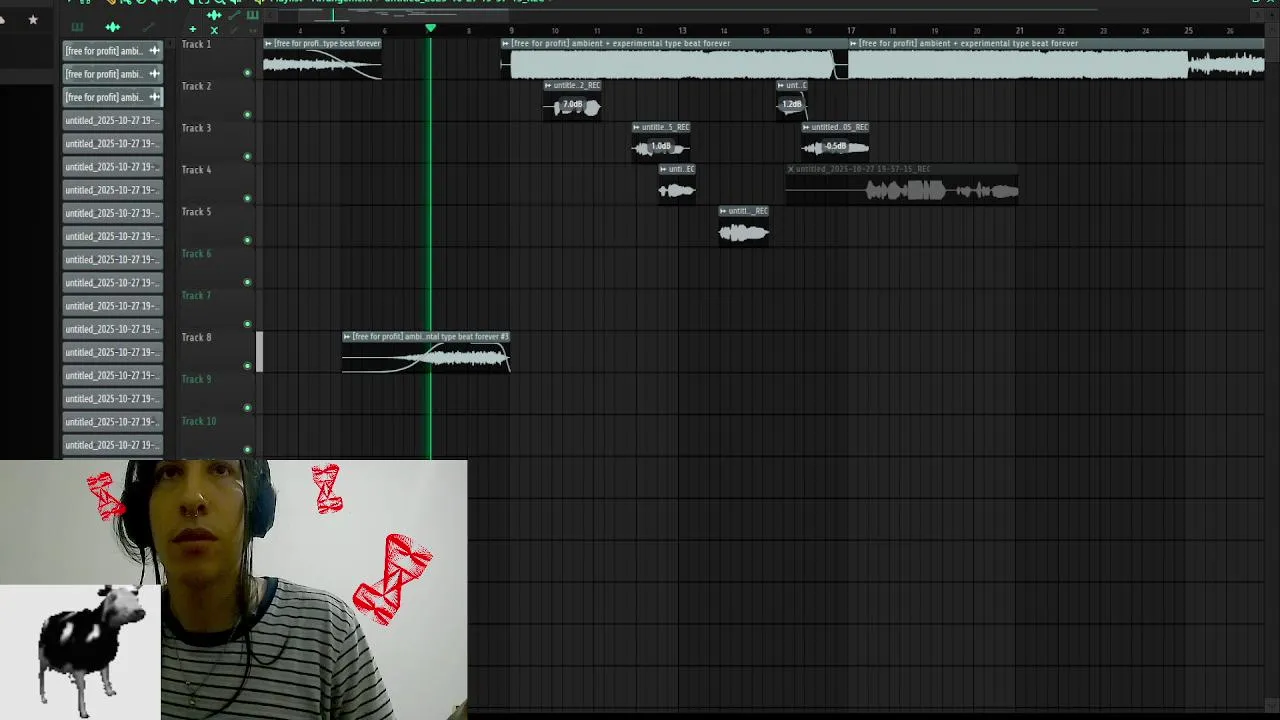This screenshot has height=720, width=1280.
Task: Mute Track 1 with its green dot
Action: click(x=248, y=73)
